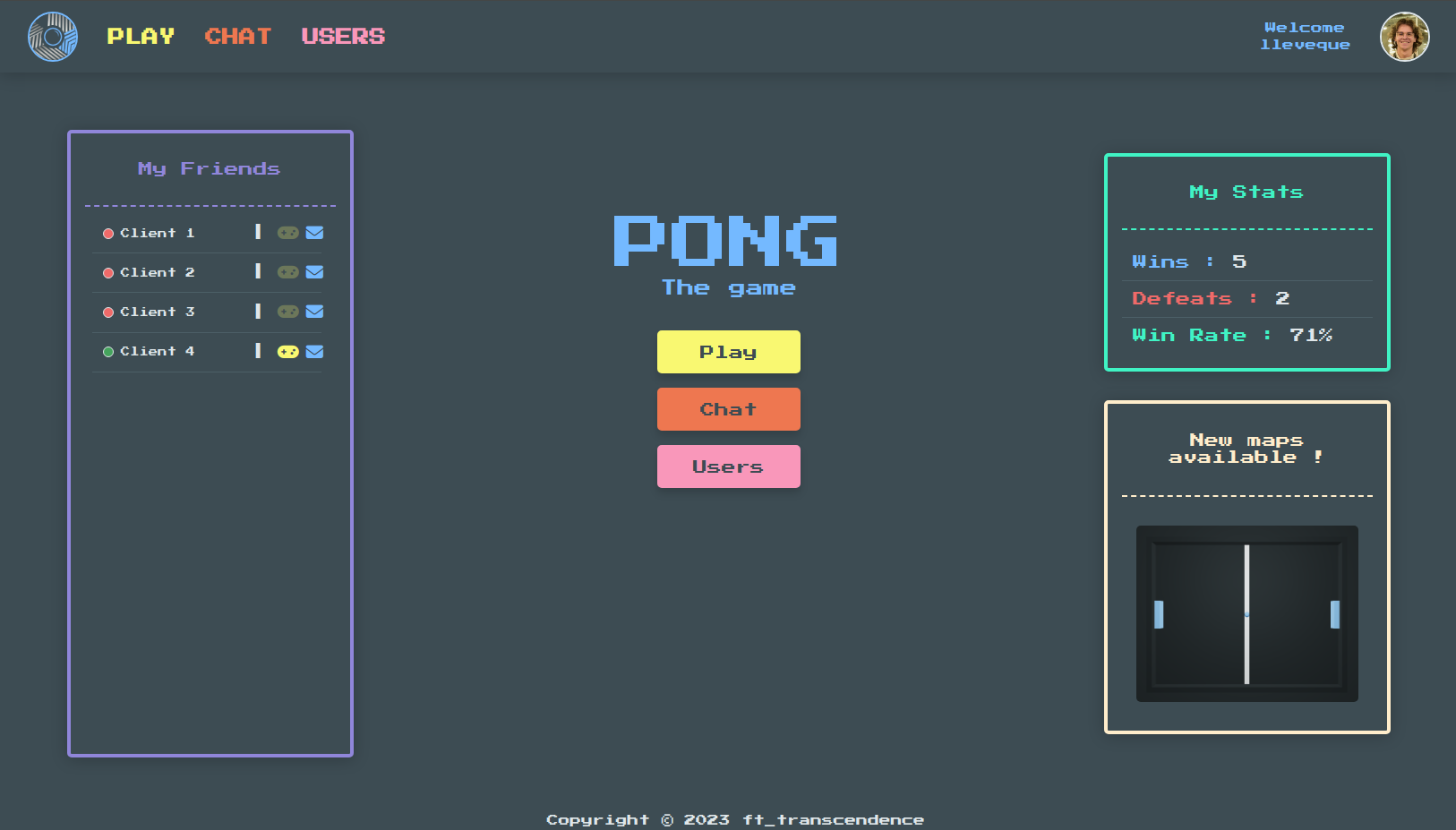Select Client 1 in the friends list

click(157, 233)
